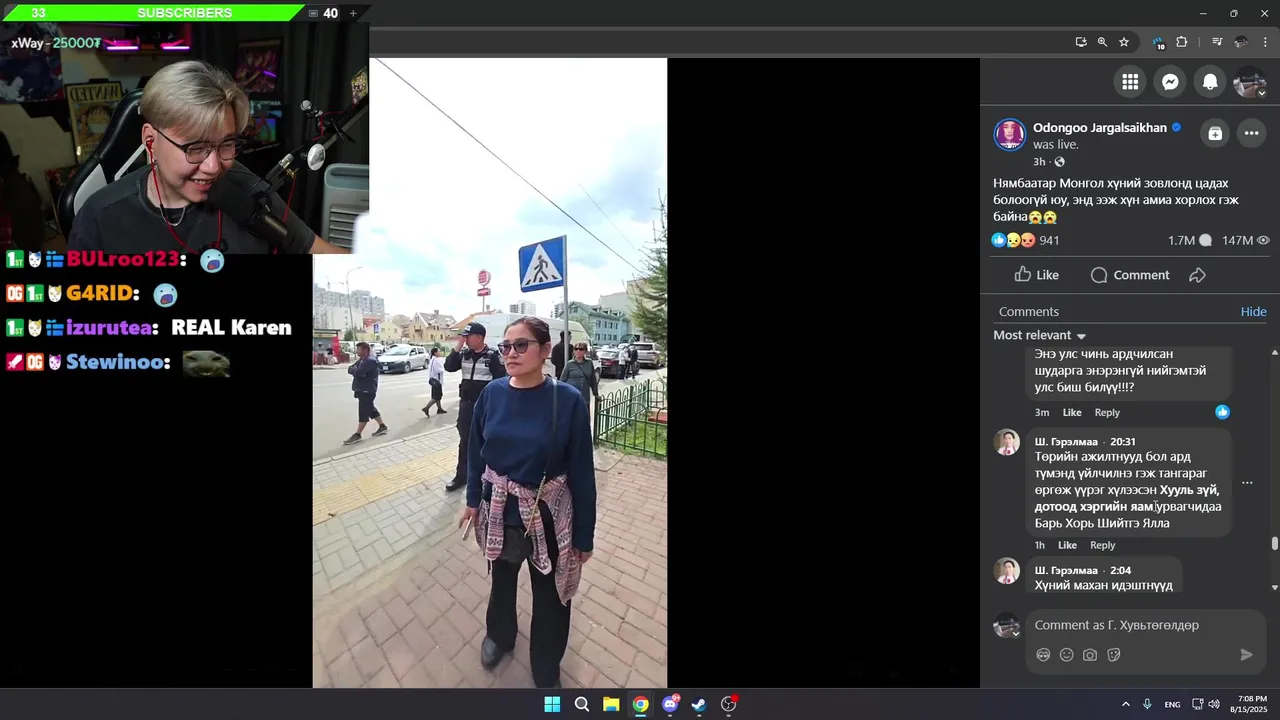Reply to the comment posted 3m ago
1280x720 pixels.
(x=1107, y=412)
